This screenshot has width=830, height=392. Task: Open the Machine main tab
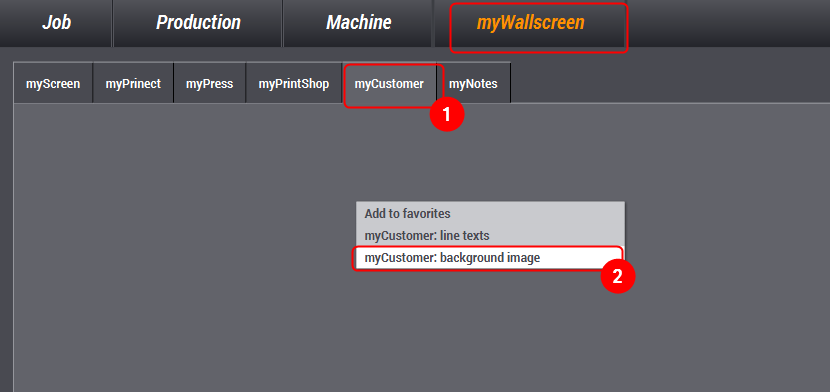click(x=358, y=23)
